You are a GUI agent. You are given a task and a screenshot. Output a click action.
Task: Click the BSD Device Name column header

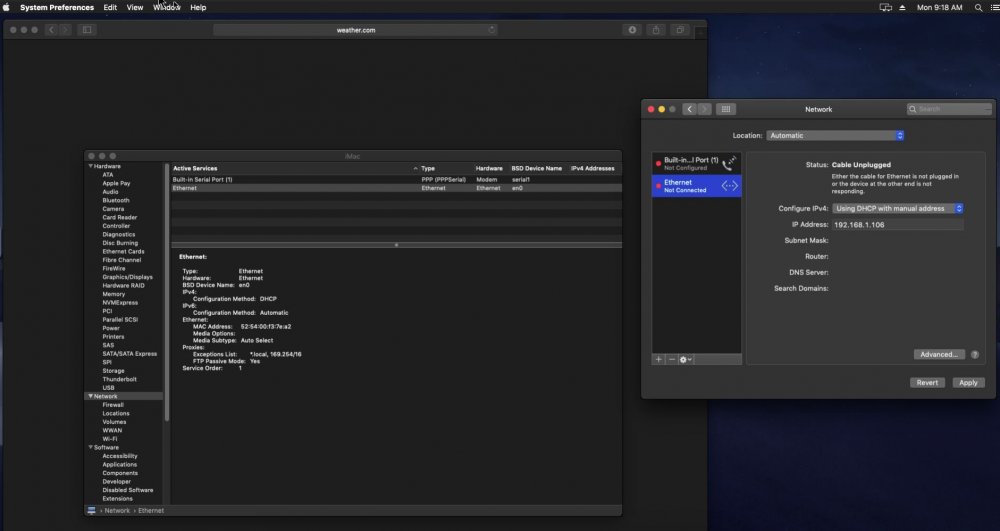pos(536,169)
